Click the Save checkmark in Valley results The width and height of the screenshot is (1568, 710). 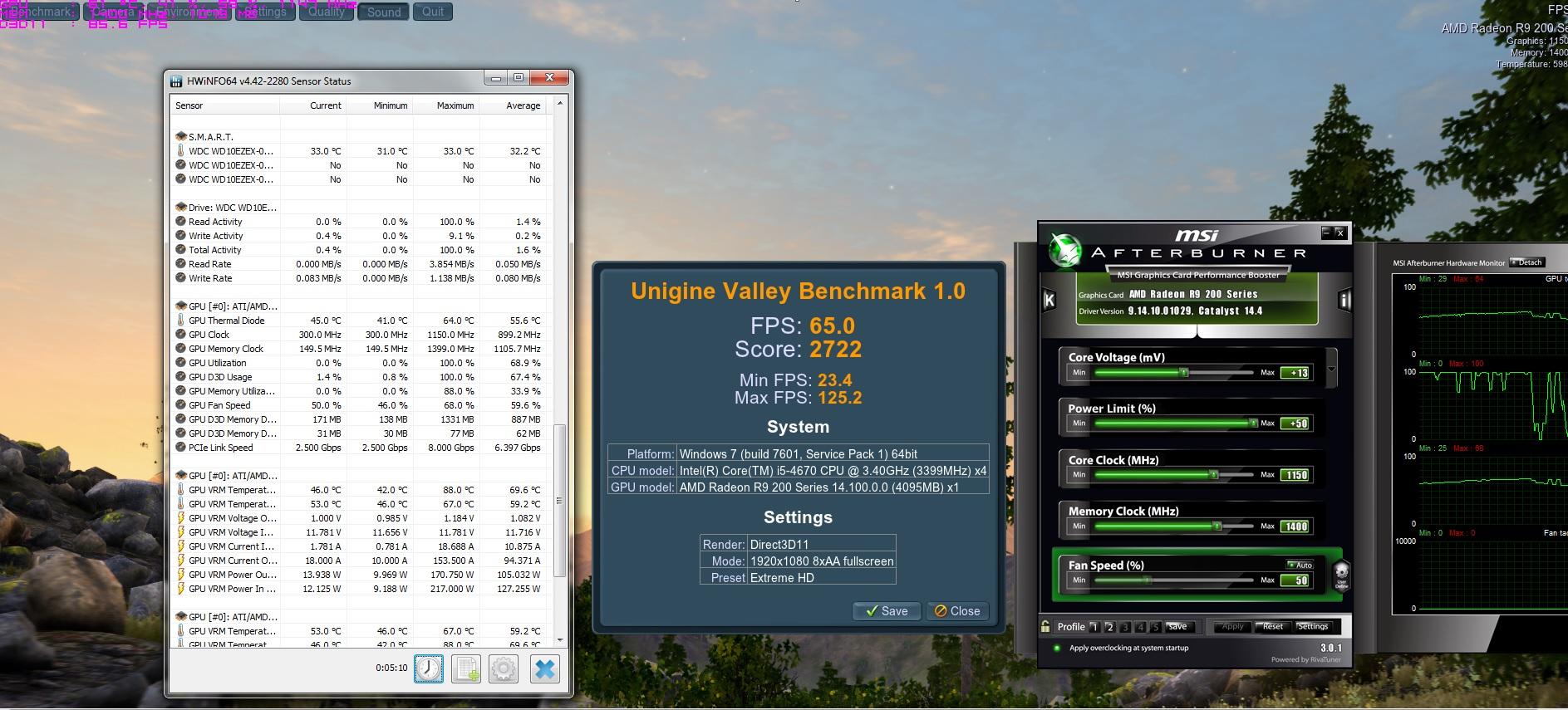click(872, 611)
